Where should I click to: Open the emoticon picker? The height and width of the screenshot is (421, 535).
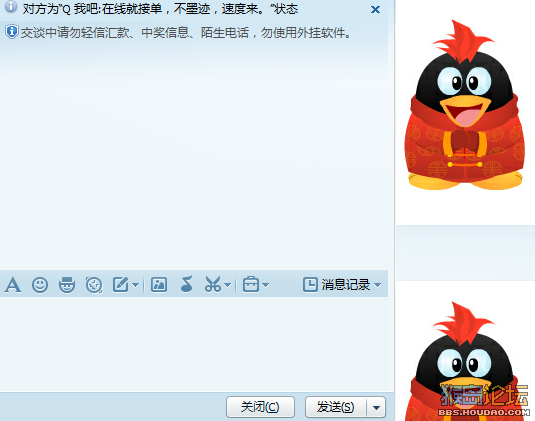point(40,285)
